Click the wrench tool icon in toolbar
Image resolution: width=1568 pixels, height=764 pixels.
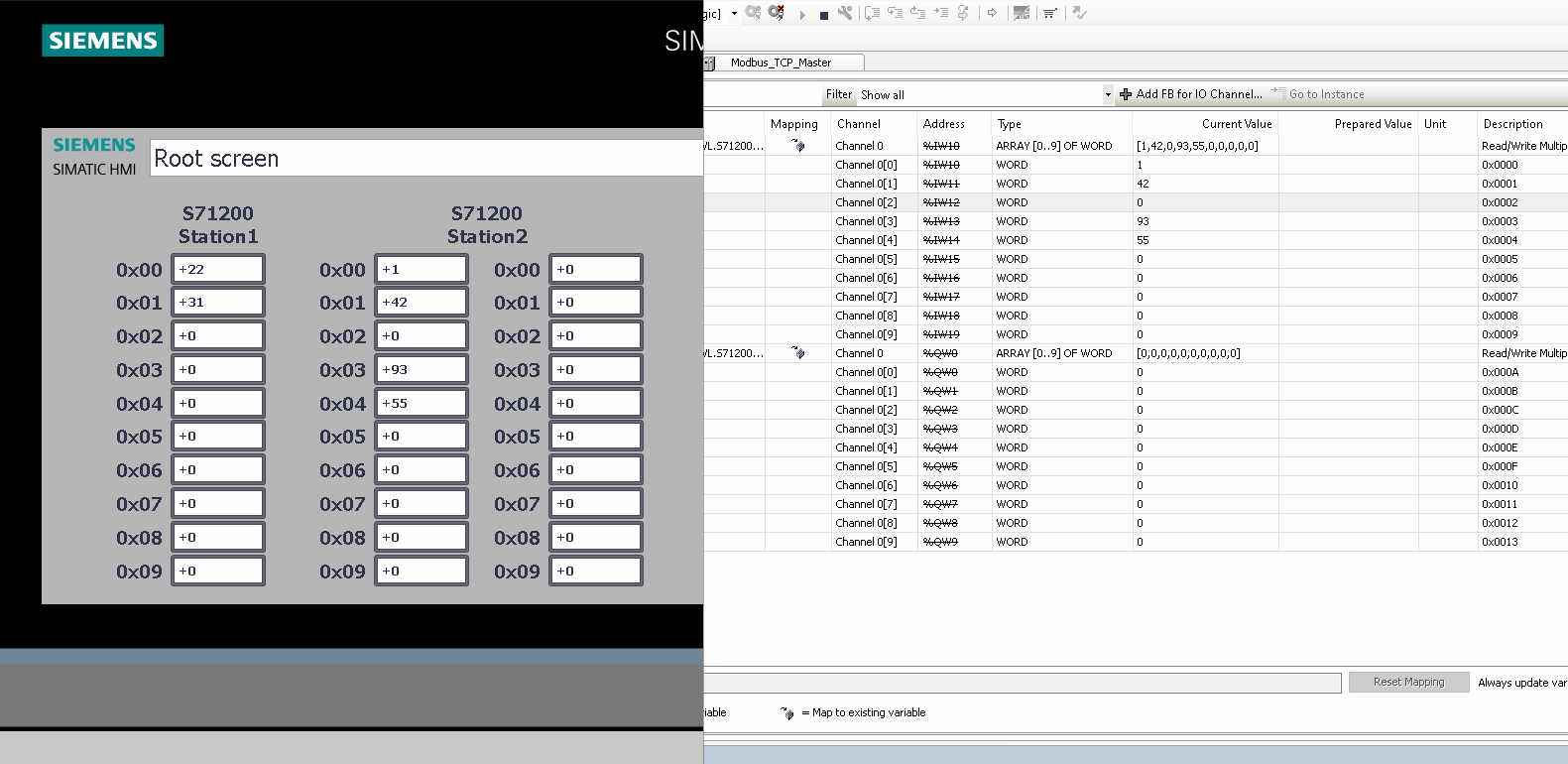[845, 13]
